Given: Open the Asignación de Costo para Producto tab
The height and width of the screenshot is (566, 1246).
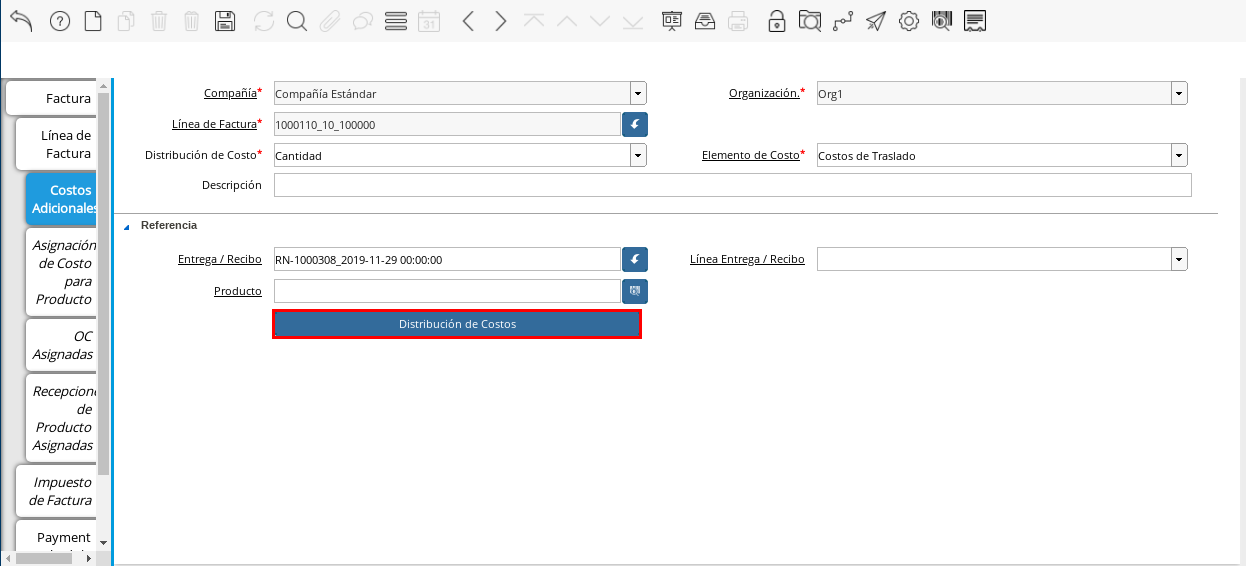Looking at the screenshot, I should click(62, 272).
